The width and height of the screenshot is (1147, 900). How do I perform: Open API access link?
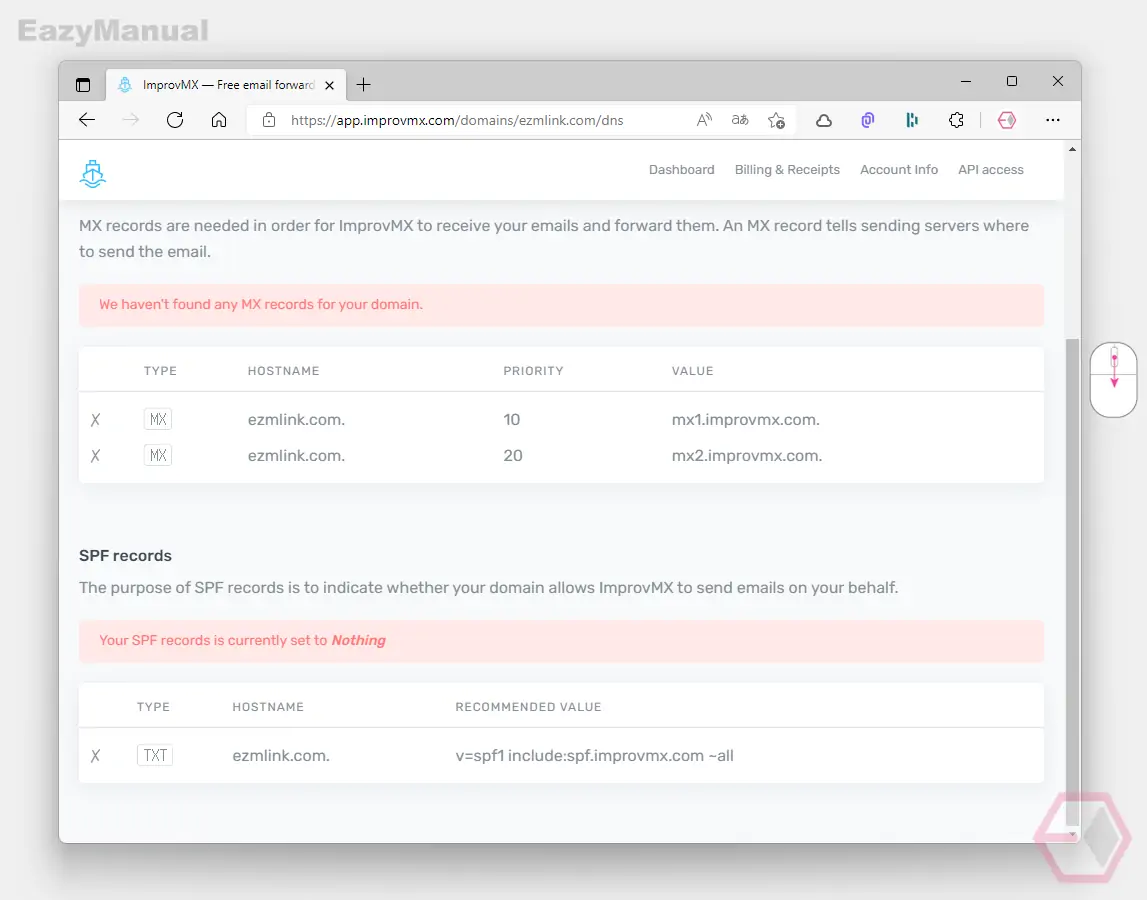(x=991, y=170)
